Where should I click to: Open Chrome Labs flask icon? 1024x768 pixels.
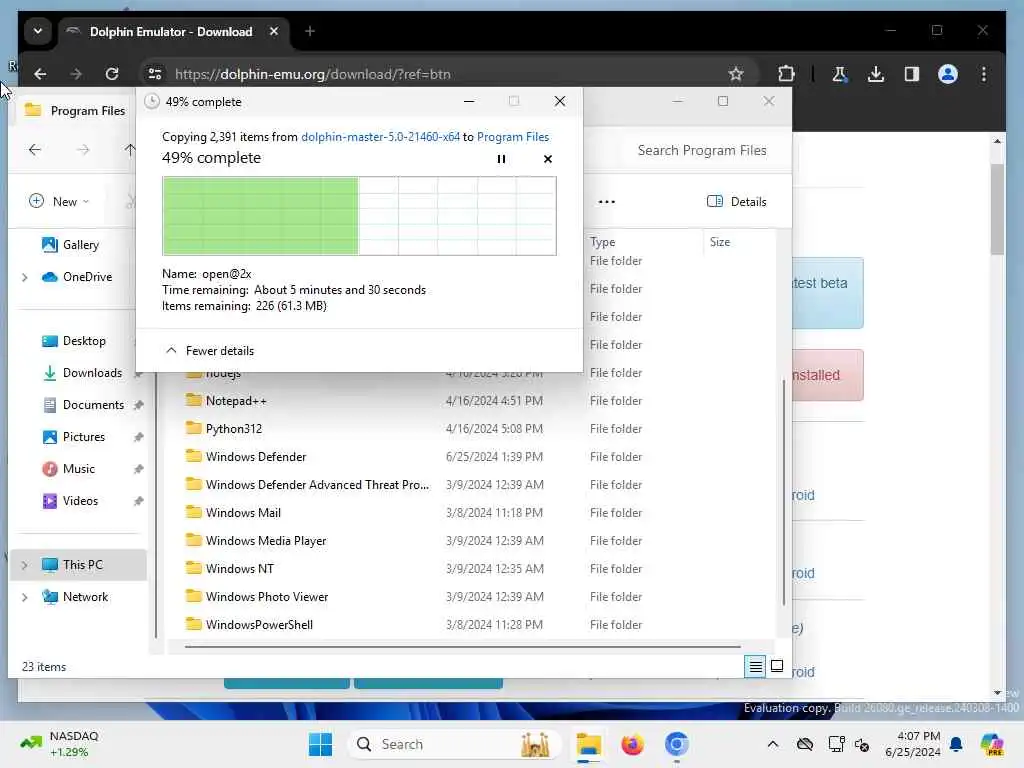pyautogui.click(x=839, y=74)
